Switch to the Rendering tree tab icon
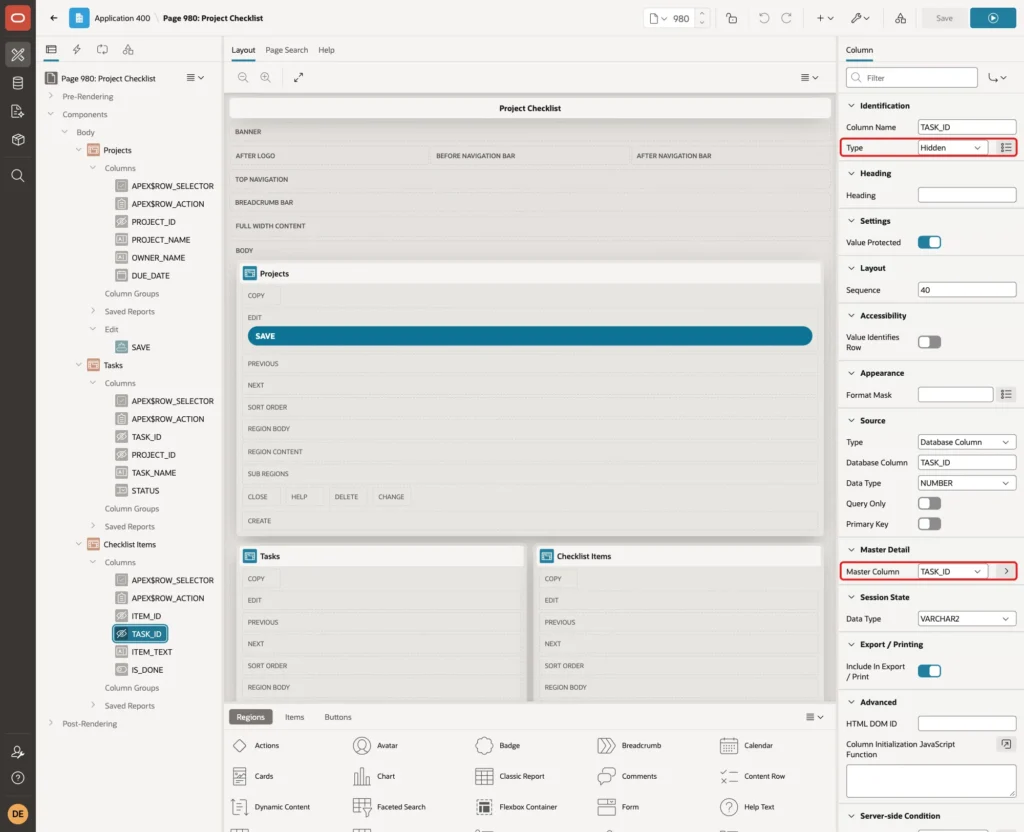Screen dimensions: 1024x832 pyautogui.click(x=51, y=50)
